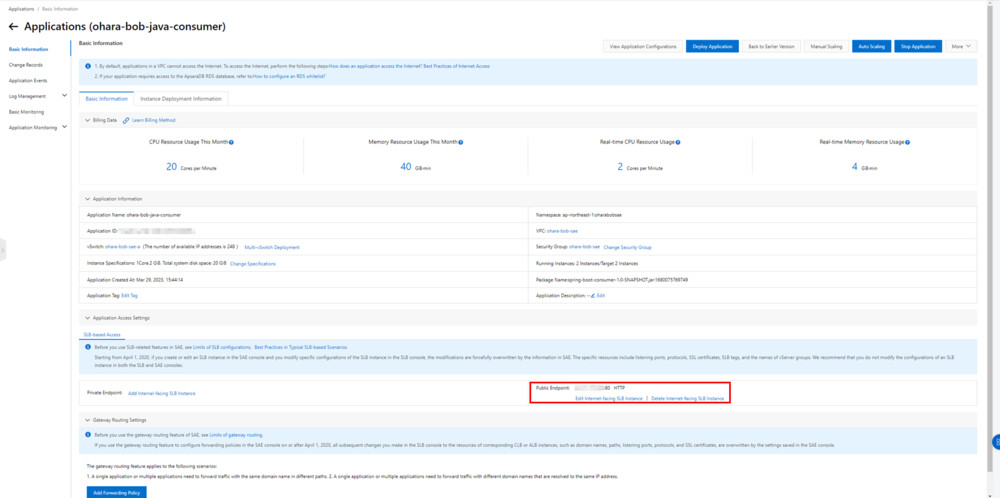Click help icon next to Memory Resource Usage This Month
The image size is (1000, 498).
[x=461, y=143]
